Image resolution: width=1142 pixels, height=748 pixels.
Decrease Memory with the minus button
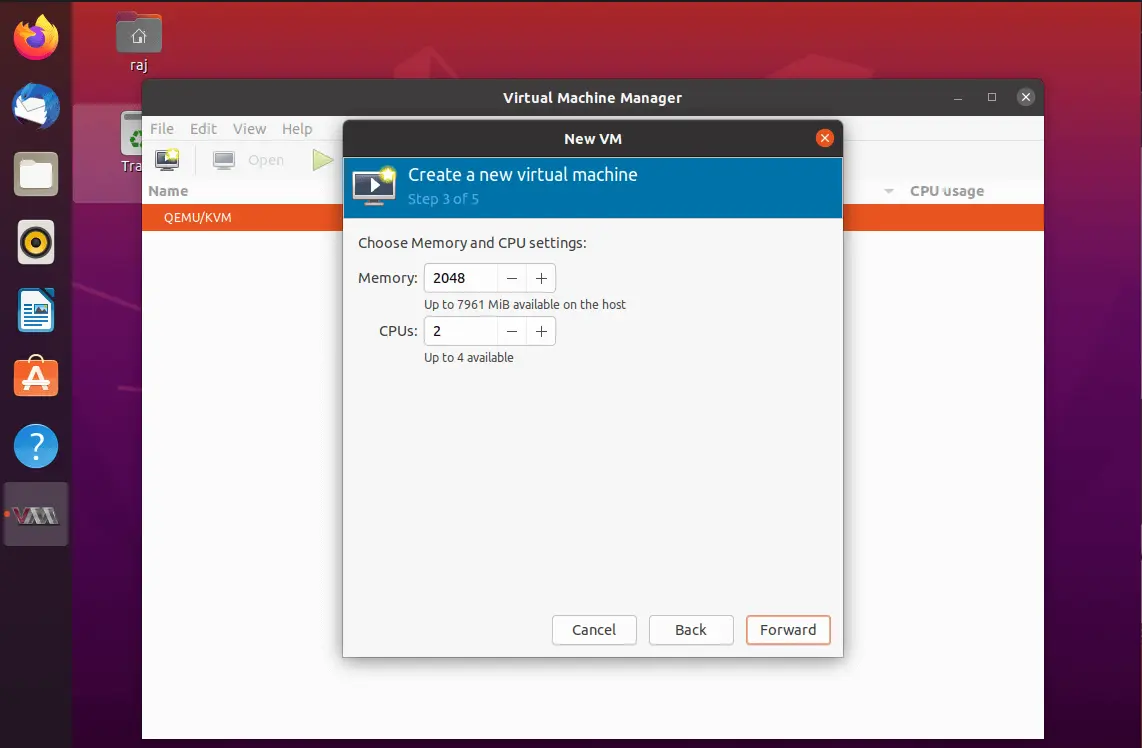(512, 278)
